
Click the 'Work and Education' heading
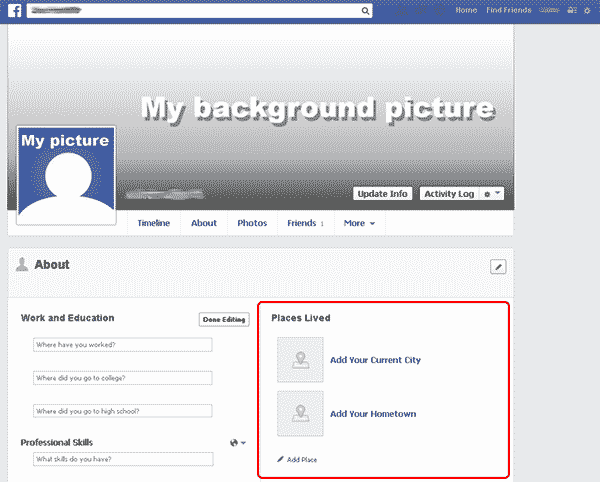(67, 318)
